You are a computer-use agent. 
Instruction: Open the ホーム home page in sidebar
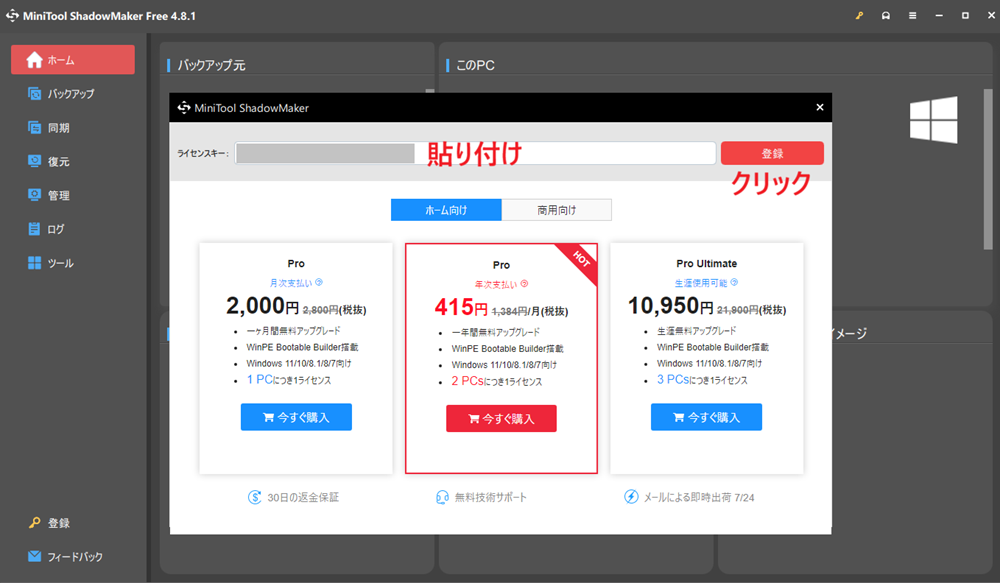[73, 60]
